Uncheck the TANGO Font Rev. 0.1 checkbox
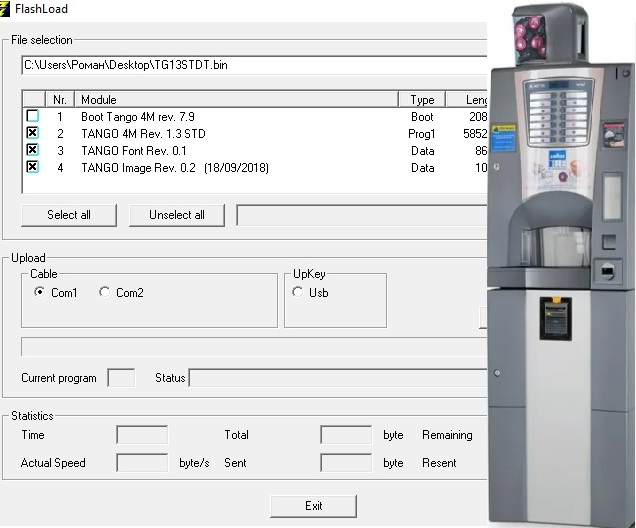The width and height of the screenshot is (636, 528). pyautogui.click(x=32, y=150)
